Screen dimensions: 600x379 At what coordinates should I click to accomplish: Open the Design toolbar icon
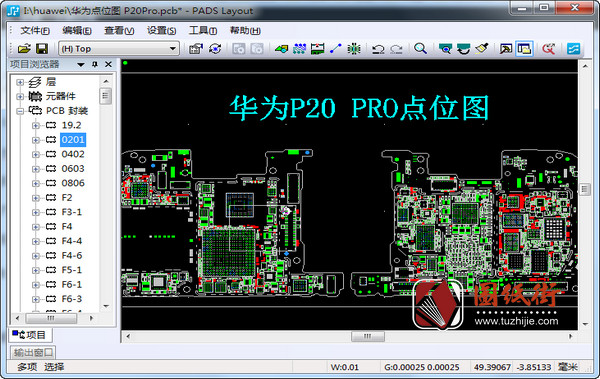(x=300, y=49)
